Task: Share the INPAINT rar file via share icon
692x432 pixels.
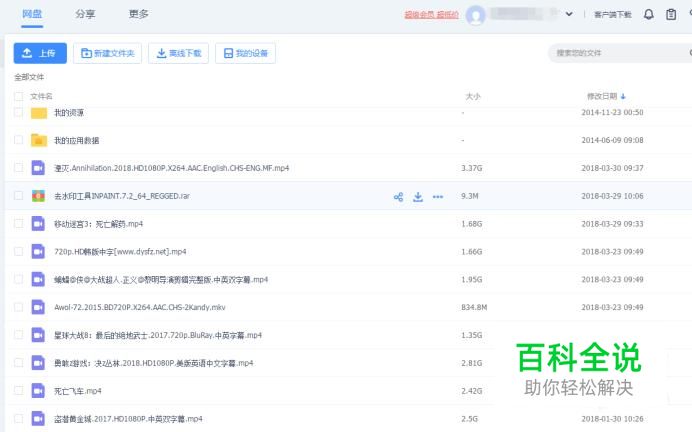Action: 398,197
